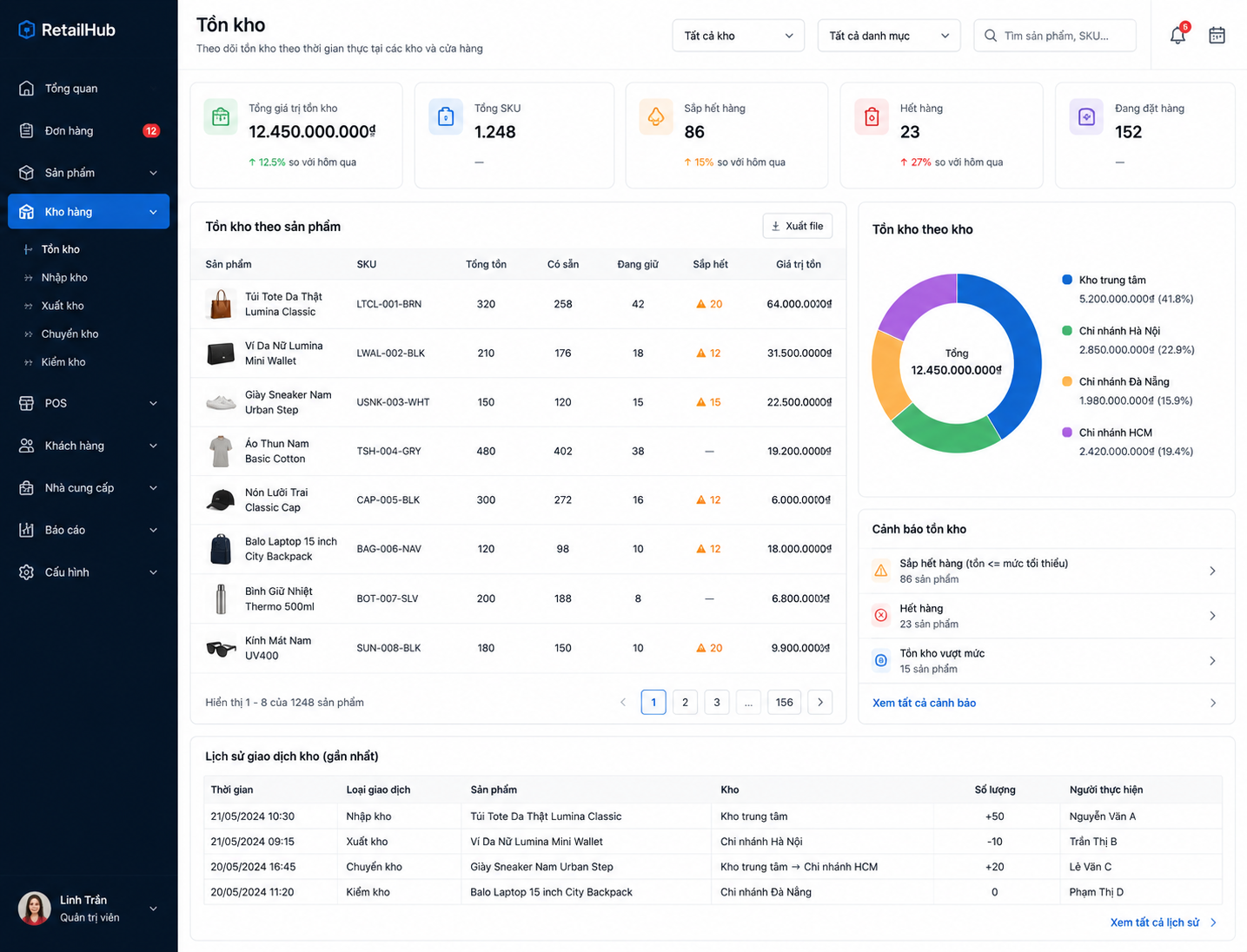This screenshot has height=952, width=1247.
Task: Click the Balo Laptop product thumbnail
Action: (x=221, y=549)
